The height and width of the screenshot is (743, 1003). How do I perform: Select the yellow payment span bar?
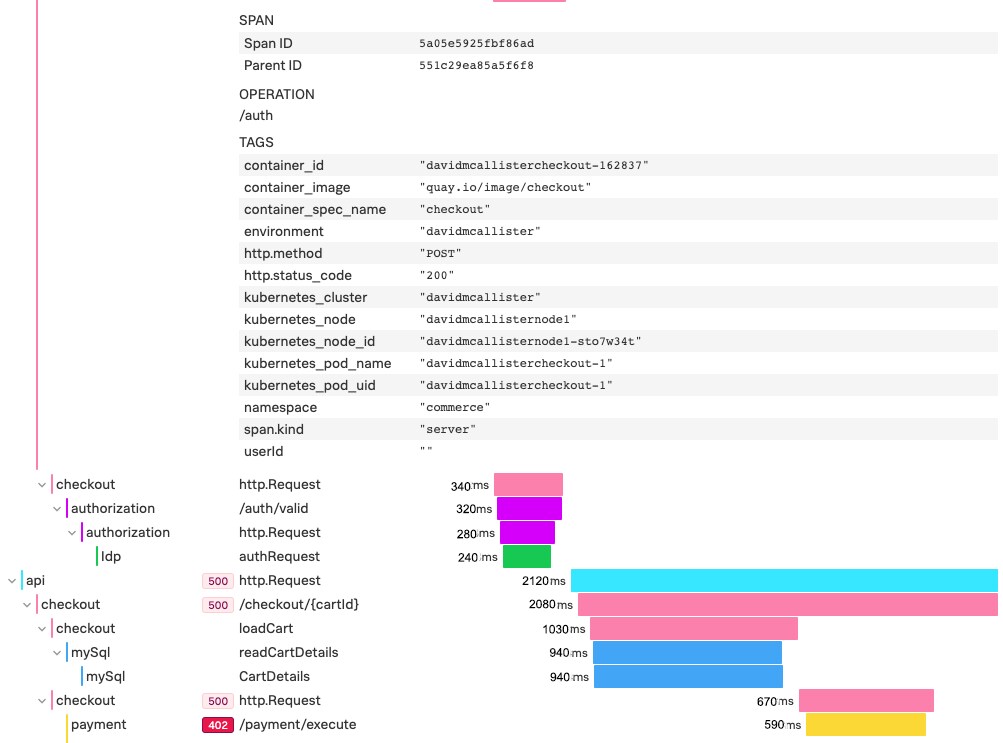pos(865,724)
